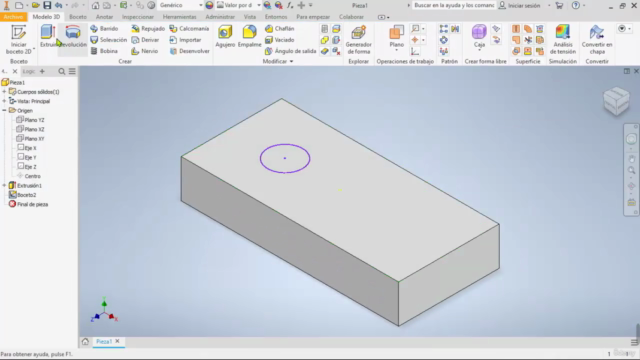
Task: Select Plano XZ in the browser
Action: click(x=31, y=129)
